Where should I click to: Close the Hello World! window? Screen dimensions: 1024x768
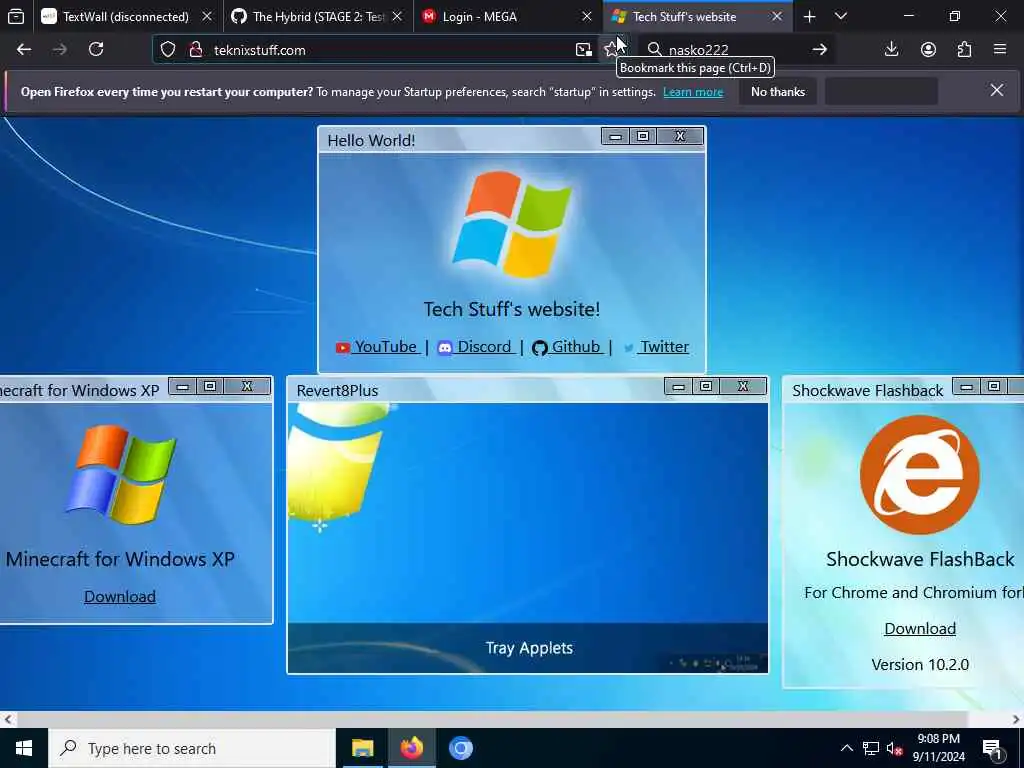680,136
